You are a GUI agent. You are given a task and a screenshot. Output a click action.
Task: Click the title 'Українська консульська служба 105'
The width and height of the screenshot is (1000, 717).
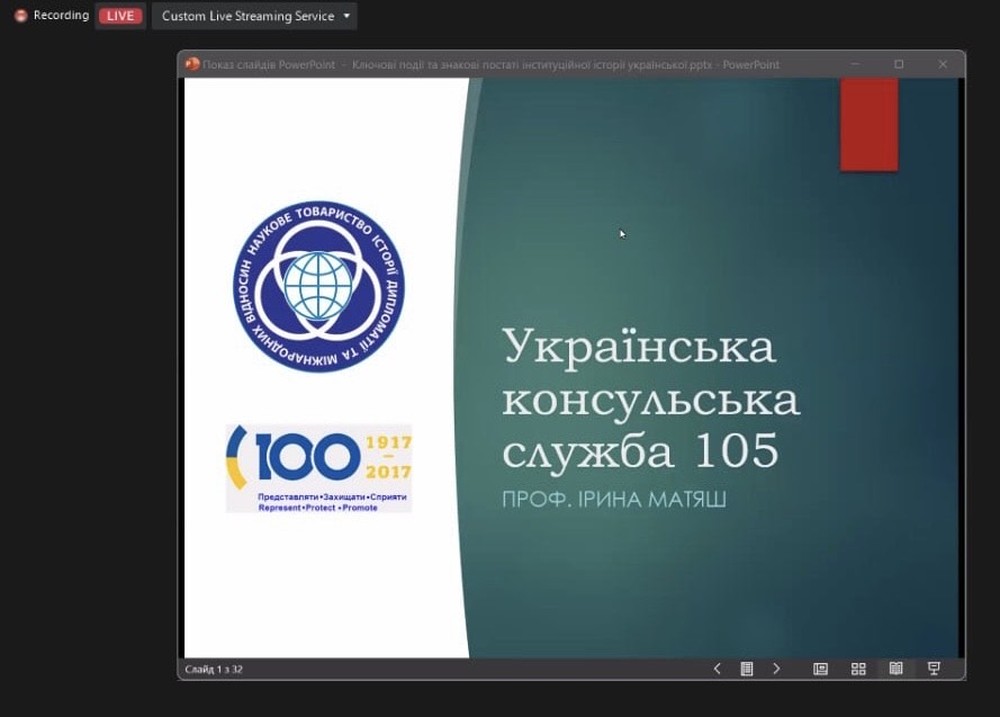(x=650, y=399)
